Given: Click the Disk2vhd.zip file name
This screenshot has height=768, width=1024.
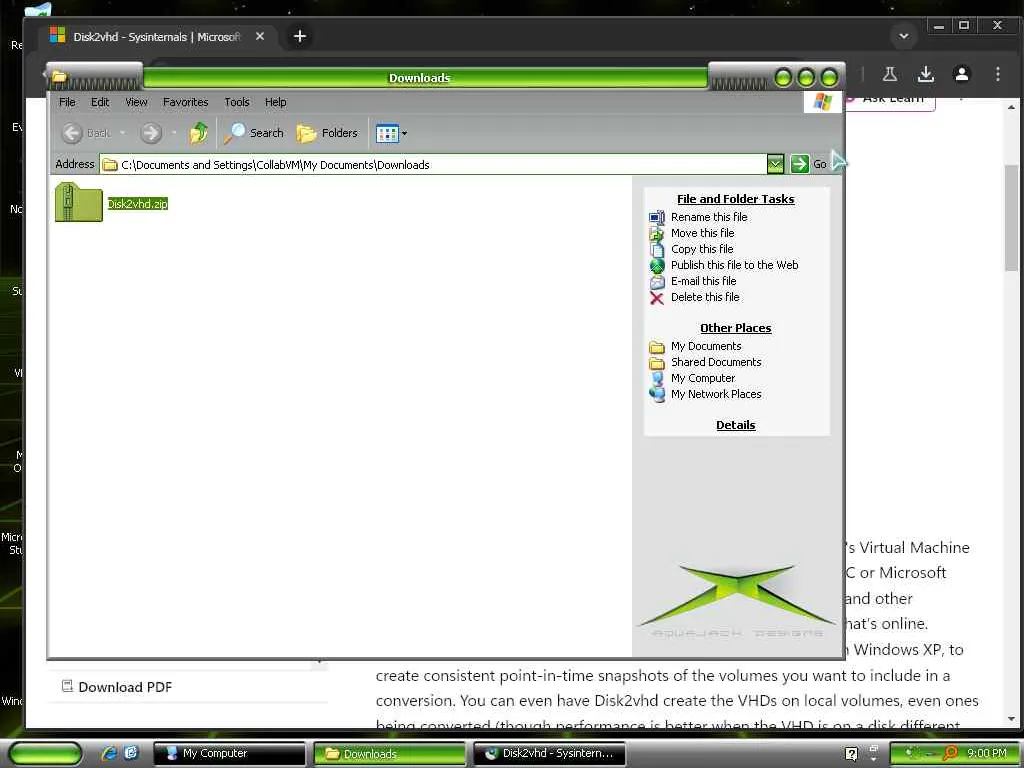Looking at the screenshot, I should tap(138, 204).
